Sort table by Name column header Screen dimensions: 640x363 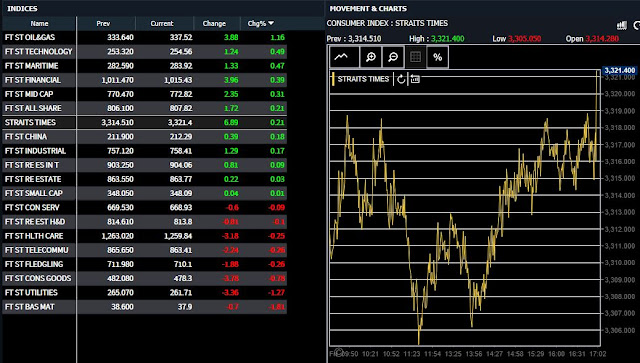[x=39, y=24]
